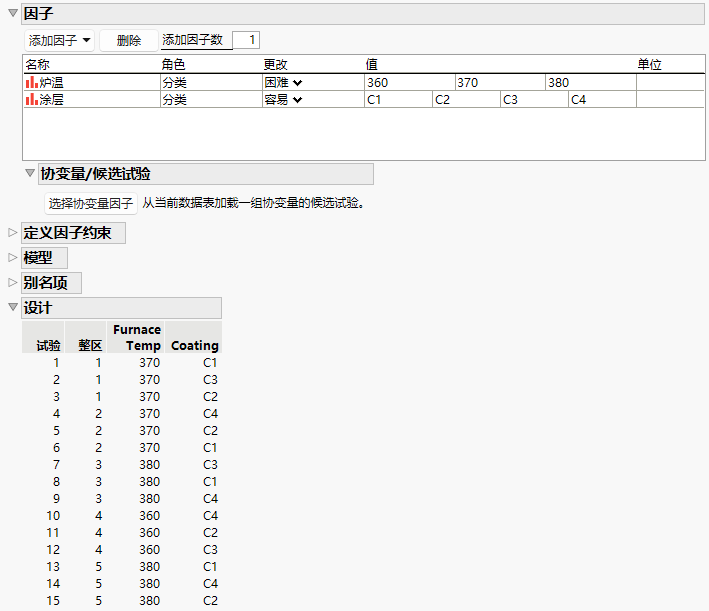
Task: Expand the 定义因子约束 section
Action: [13, 232]
